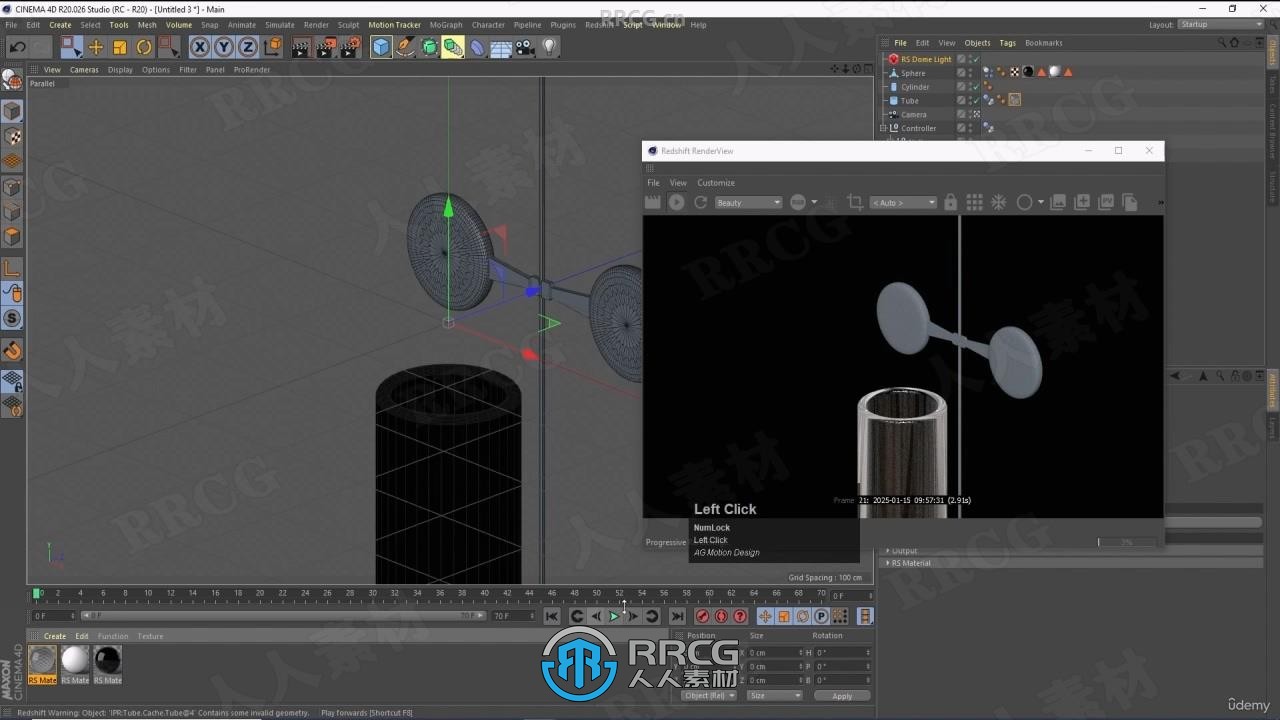The width and height of the screenshot is (1280, 720).
Task: Click the RenderView render clapperboard icon
Action: coord(653,202)
